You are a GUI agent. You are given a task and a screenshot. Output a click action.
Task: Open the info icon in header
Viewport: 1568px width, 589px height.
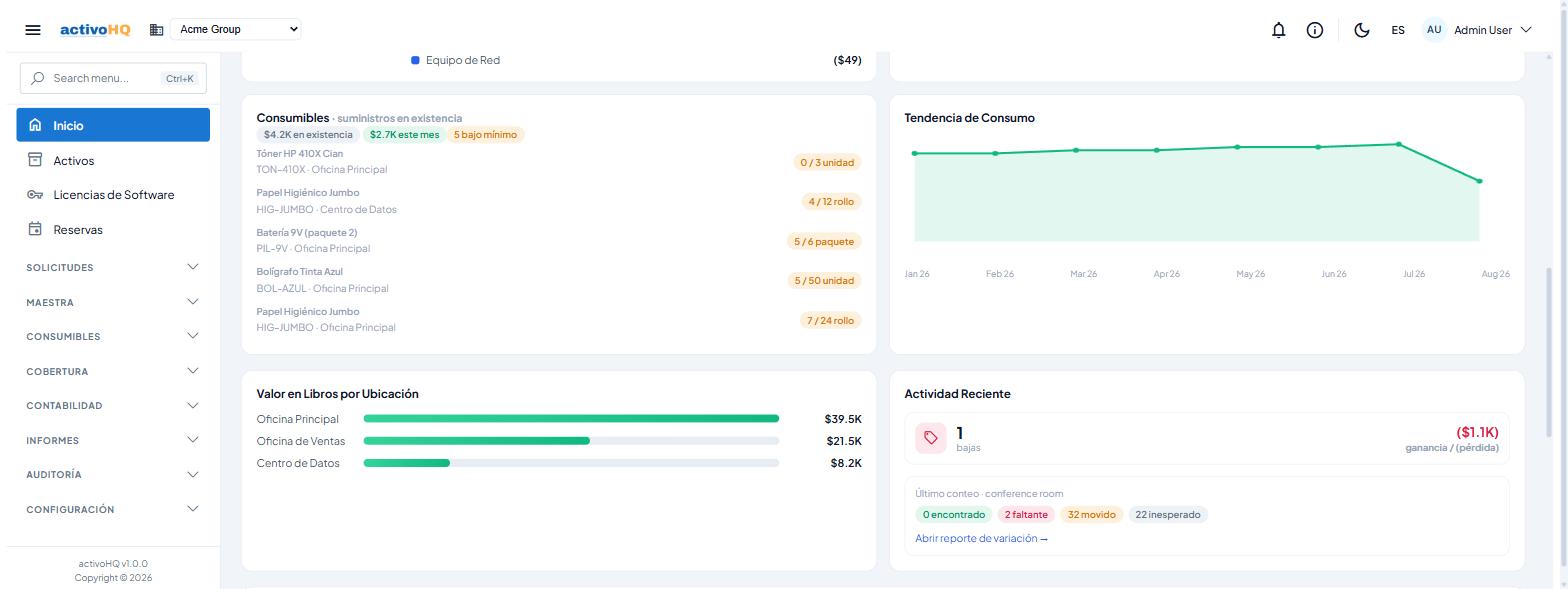(1315, 30)
